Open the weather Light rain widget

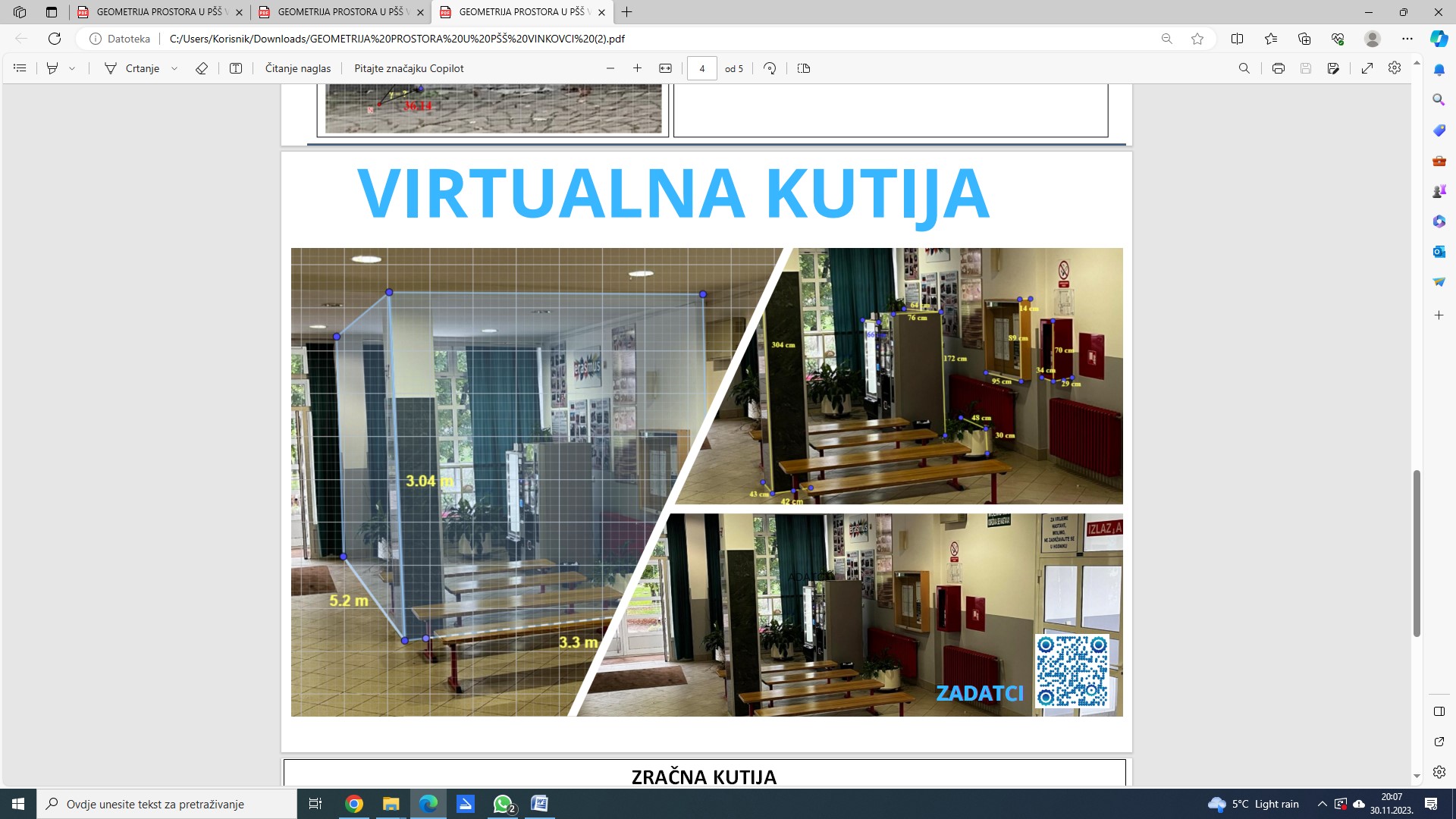click(1254, 804)
